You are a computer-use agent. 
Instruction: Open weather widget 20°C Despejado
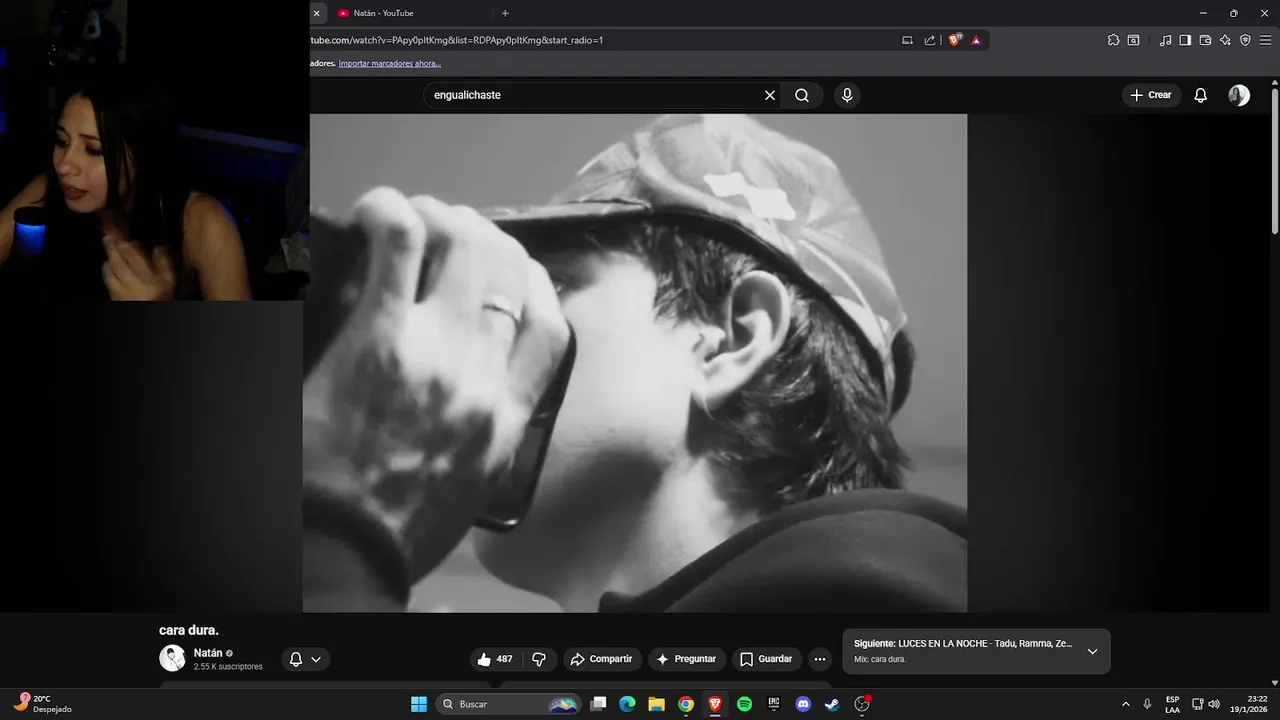coord(42,704)
